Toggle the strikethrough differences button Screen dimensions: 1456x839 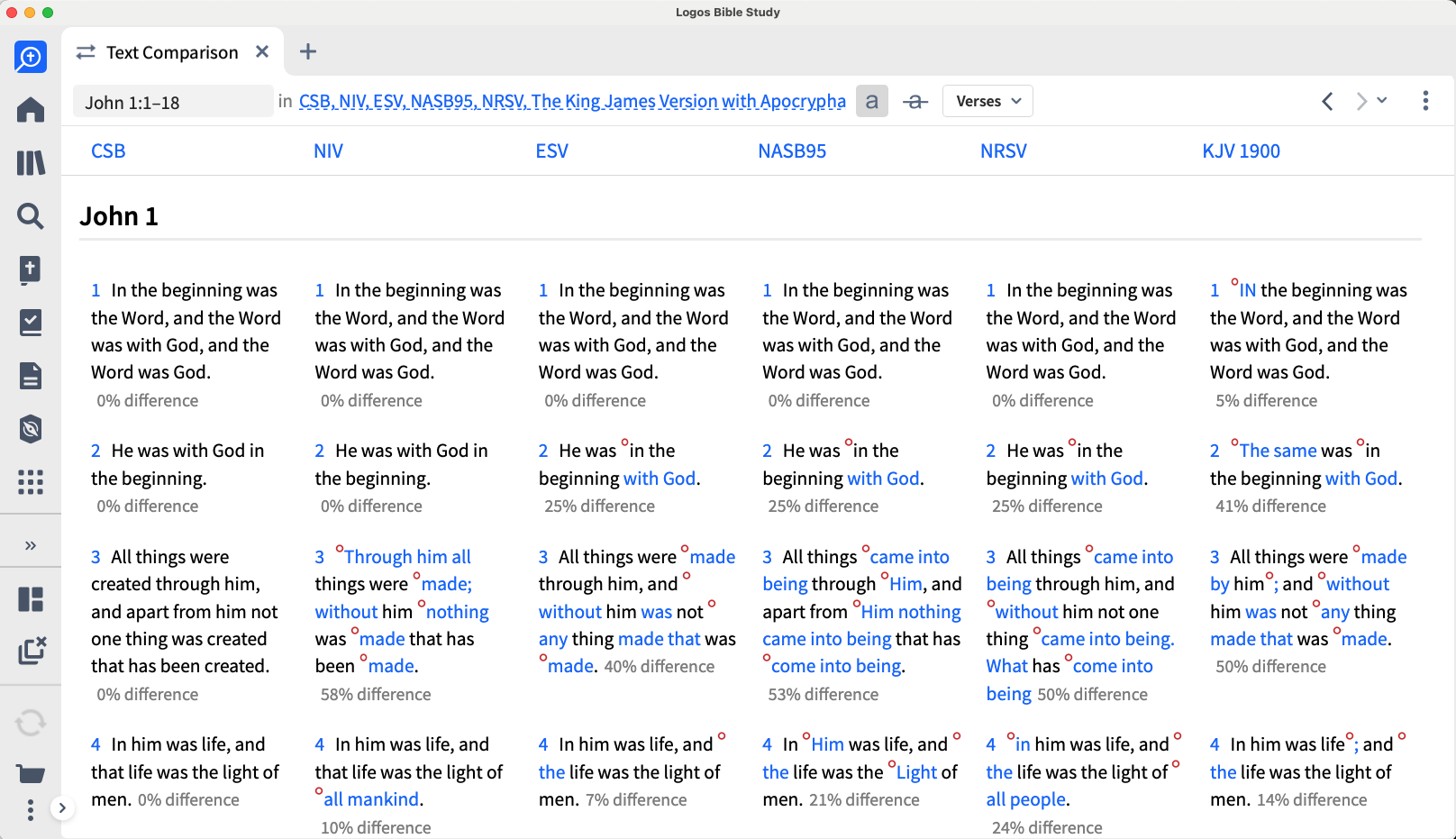pyautogui.click(x=915, y=101)
